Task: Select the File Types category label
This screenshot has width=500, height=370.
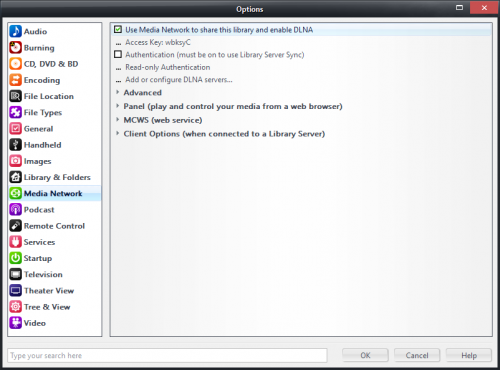Action: [43, 113]
